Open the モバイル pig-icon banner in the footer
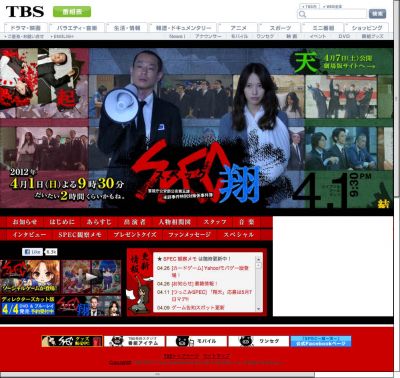The image size is (400, 378). [x=197, y=341]
